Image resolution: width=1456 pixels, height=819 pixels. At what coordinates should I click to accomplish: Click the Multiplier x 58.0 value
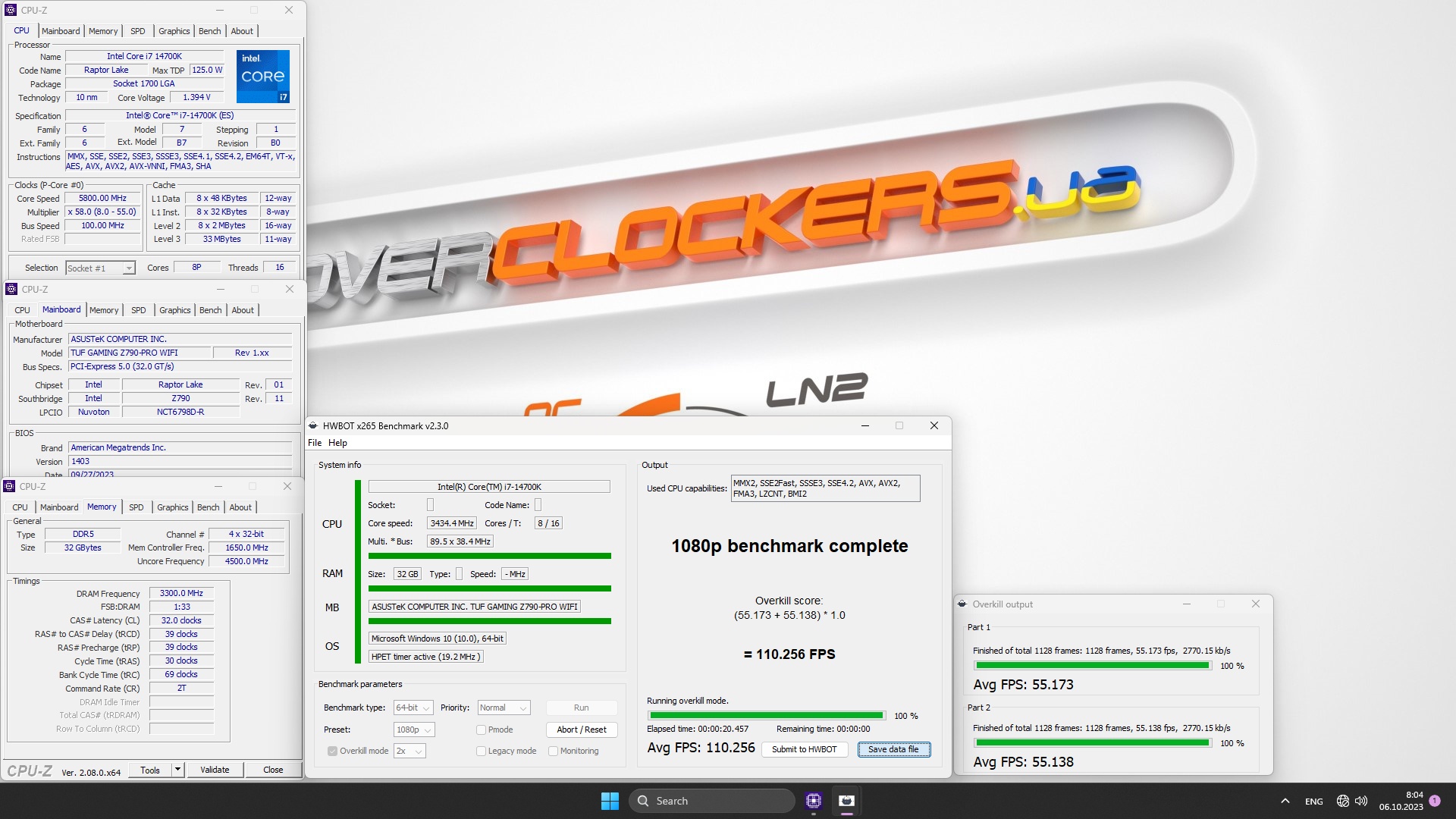[102, 212]
